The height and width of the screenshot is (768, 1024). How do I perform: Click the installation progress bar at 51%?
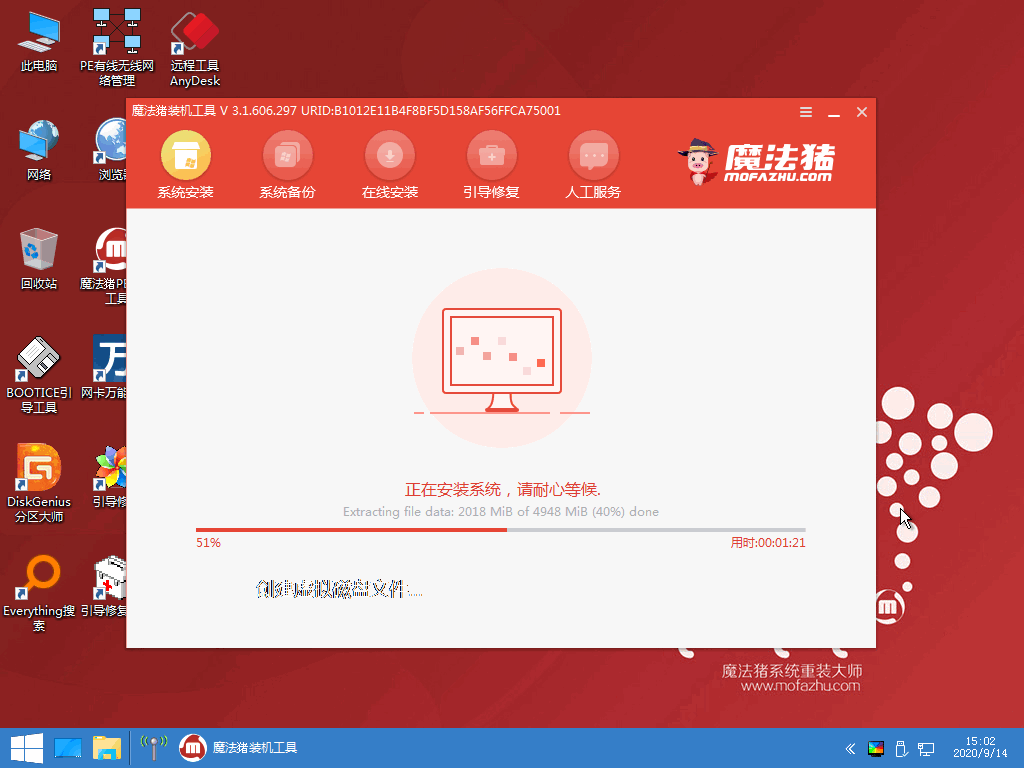click(500, 530)
